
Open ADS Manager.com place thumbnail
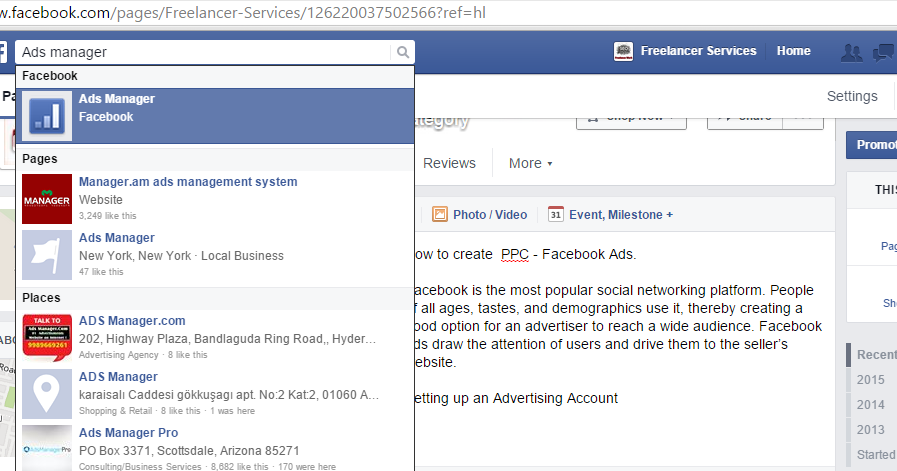coord(47,337)
